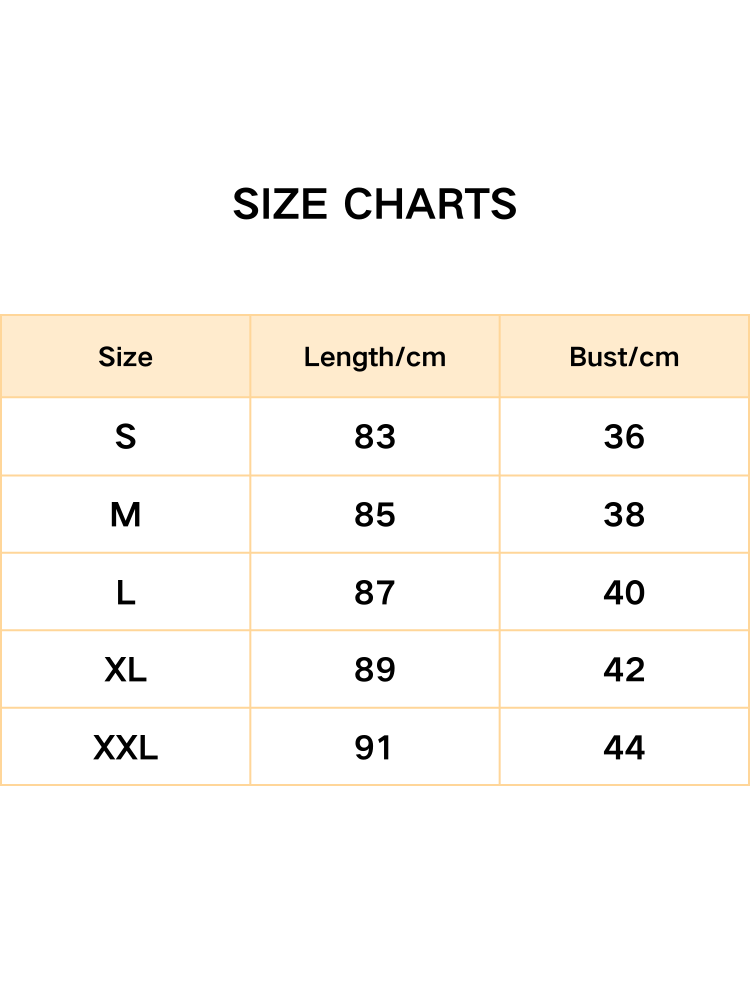Pick the bust value 38
Image resolution: width=750 pixels, height=1000 pixels.
(624, 515)
